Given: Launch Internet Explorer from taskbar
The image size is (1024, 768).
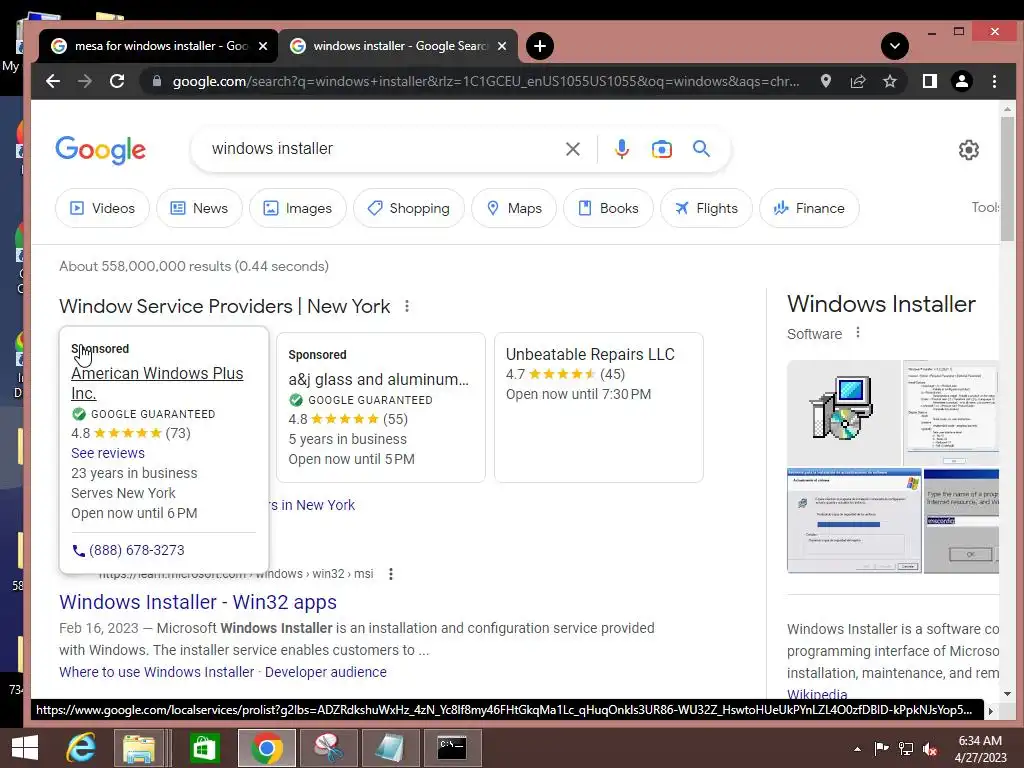Looking at the screenshot, I should pos(81,748).
